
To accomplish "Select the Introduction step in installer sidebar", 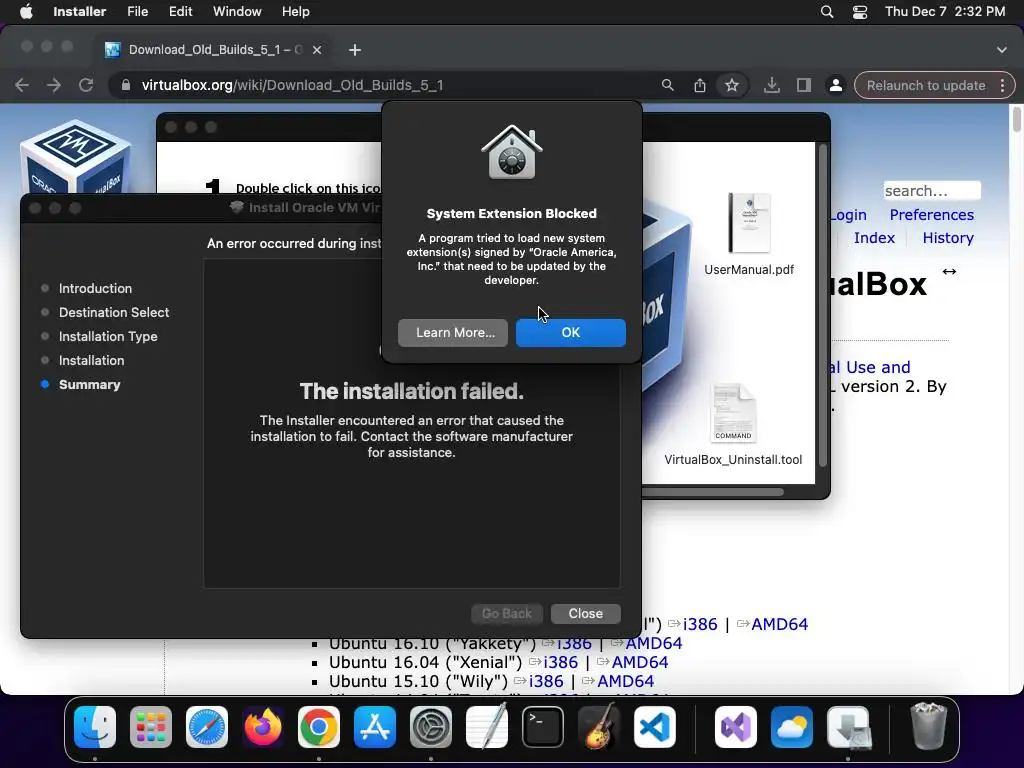I will (95, 289).
